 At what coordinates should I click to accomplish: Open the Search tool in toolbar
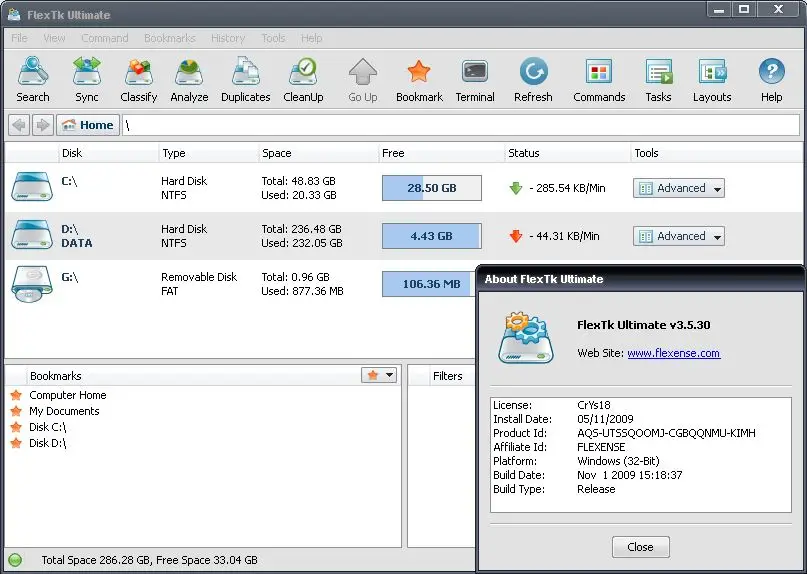pyautogui.click(x=33, y=80)
